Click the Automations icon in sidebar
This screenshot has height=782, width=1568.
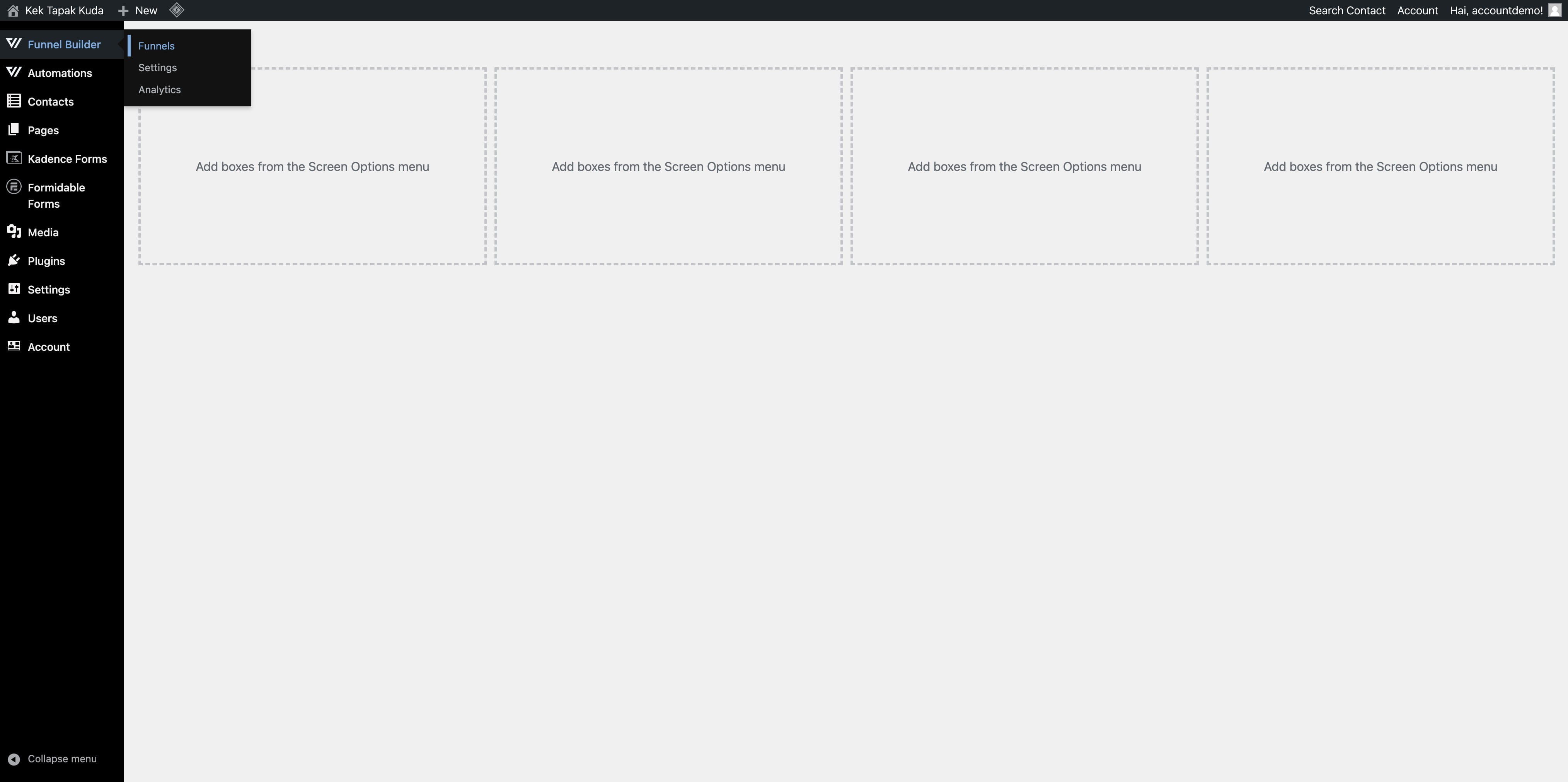(14, 72)
